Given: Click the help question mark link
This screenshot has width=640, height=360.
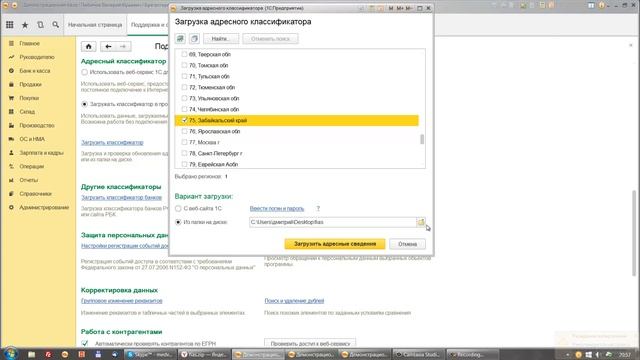Looking at the screenshot, I should 318,209.
